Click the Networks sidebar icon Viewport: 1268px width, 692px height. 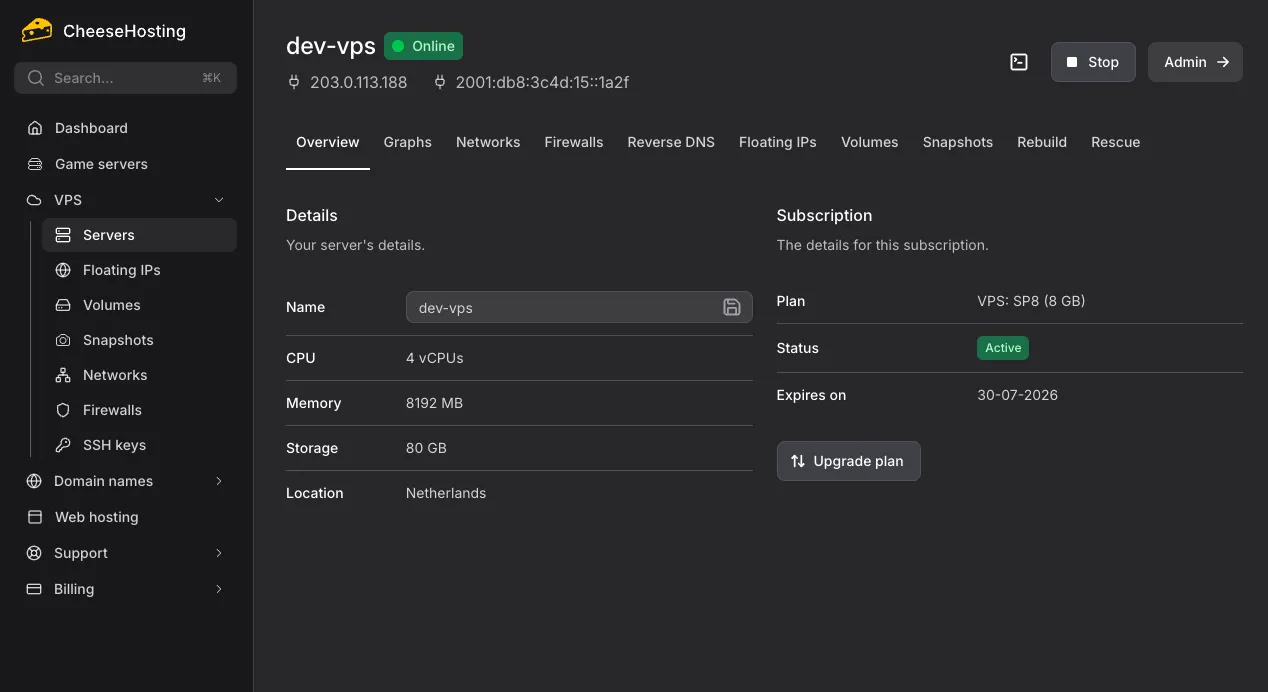(x=63, y=375)
